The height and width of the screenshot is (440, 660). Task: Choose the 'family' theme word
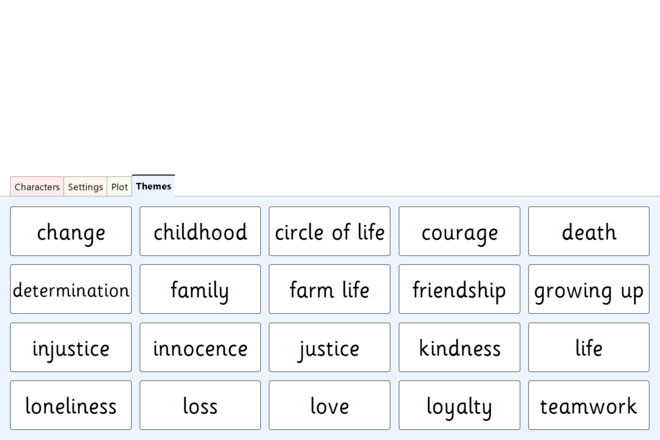click(200, 290)
